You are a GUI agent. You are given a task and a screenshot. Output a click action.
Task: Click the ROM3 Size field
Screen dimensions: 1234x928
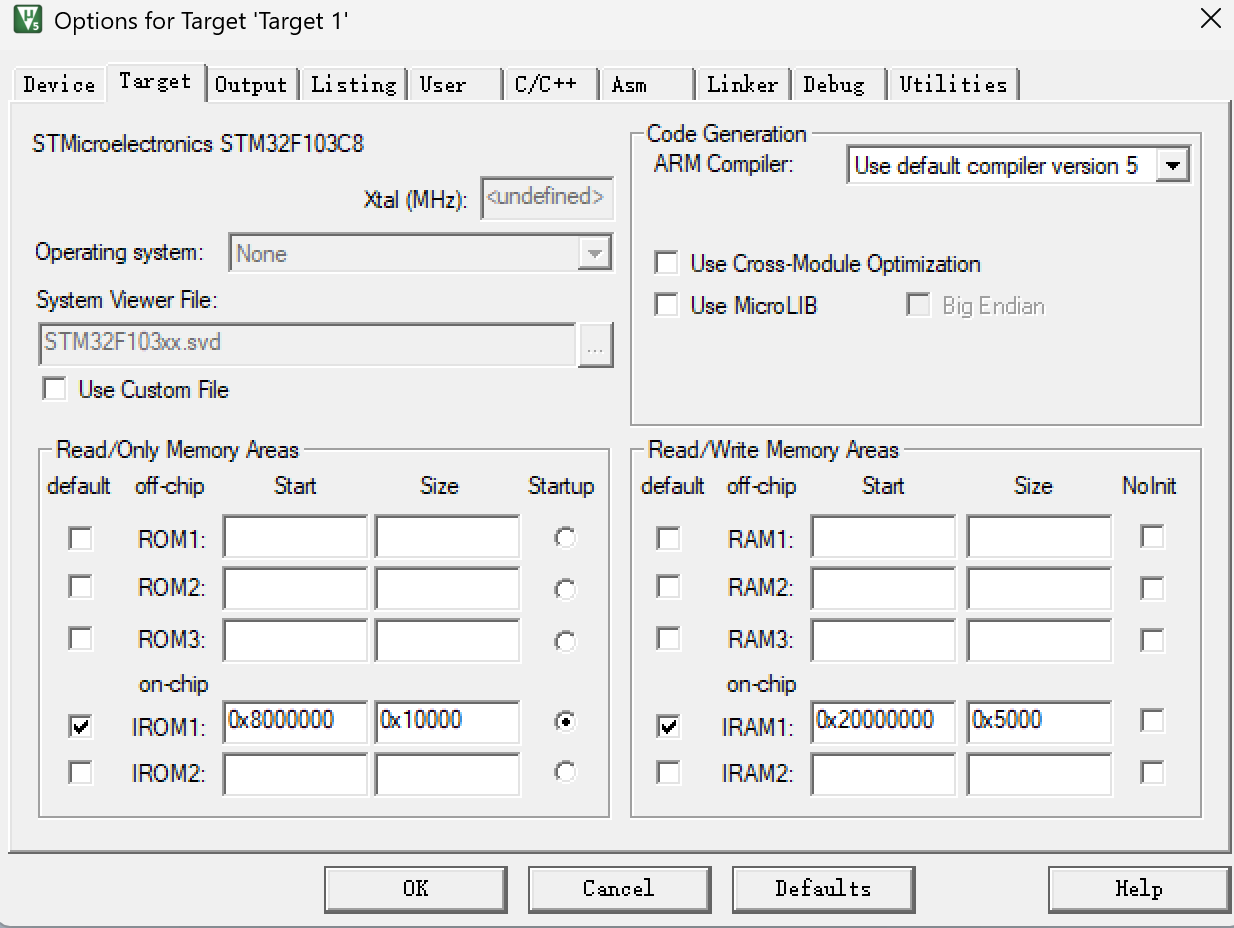point(447,640)
